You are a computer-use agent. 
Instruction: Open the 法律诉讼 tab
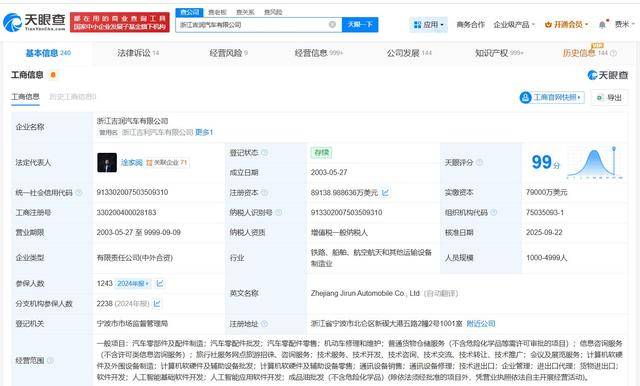point(138,53)
